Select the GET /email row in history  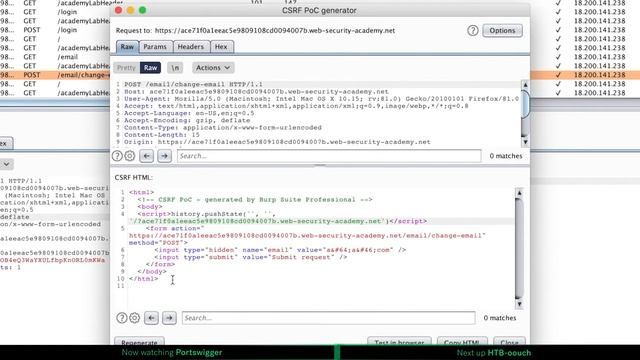point(55,57)
